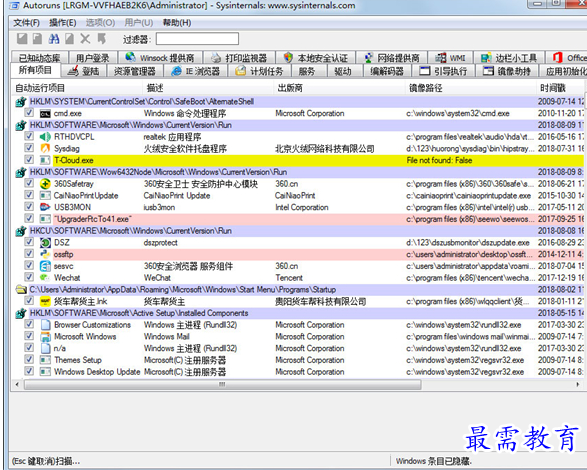Select the Startup folder path row
The image size is (587, 470).
[298, 289]
